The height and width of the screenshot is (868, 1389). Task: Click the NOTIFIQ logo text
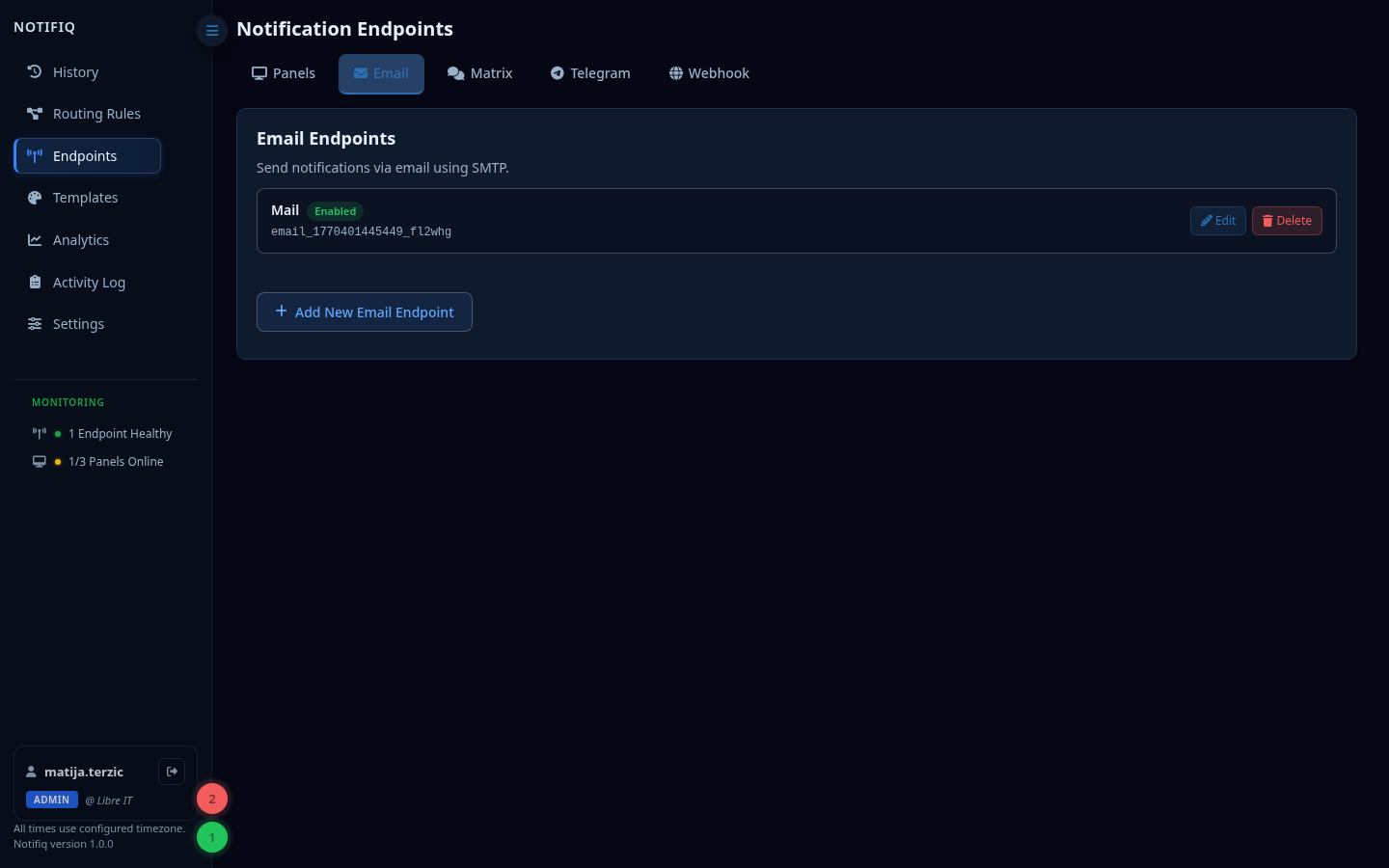(44, 27)
